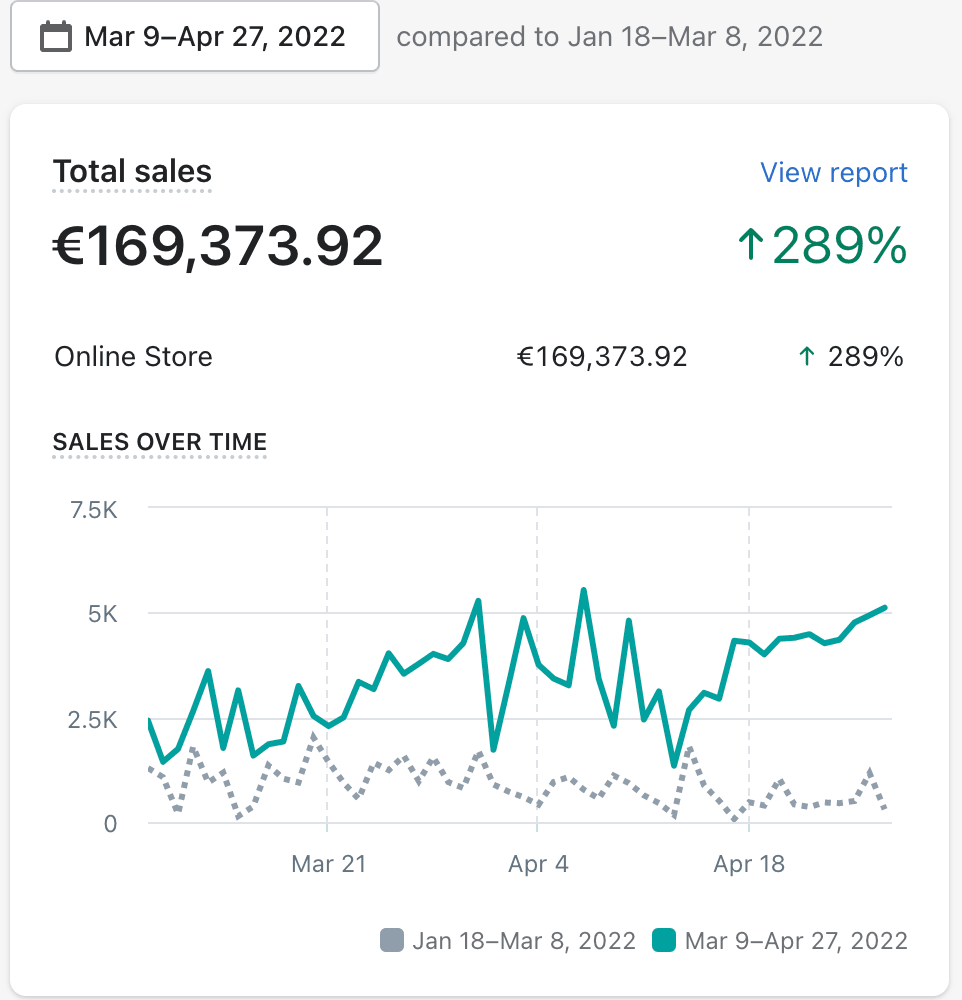Click the View report link
The height and width of the screenshot is (1000, 962).
pyautogui.click(x=833, y=172)
